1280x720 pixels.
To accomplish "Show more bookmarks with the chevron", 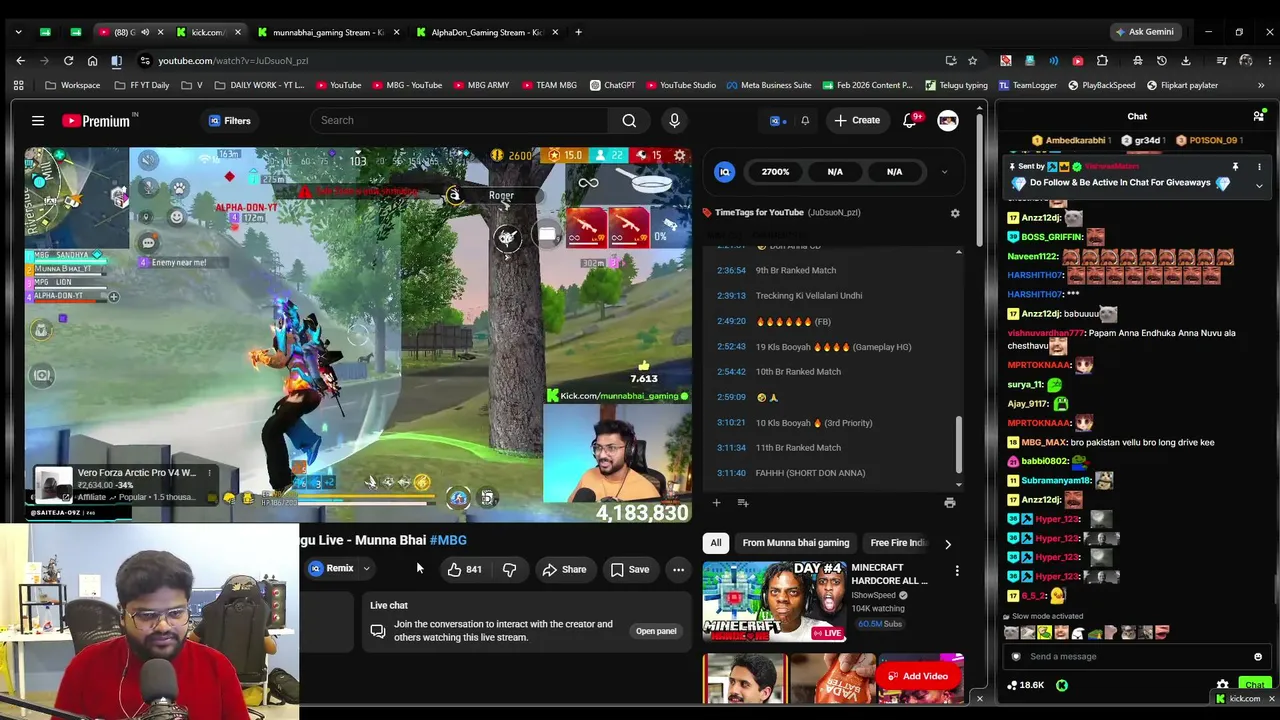I will pos(1260,85).
